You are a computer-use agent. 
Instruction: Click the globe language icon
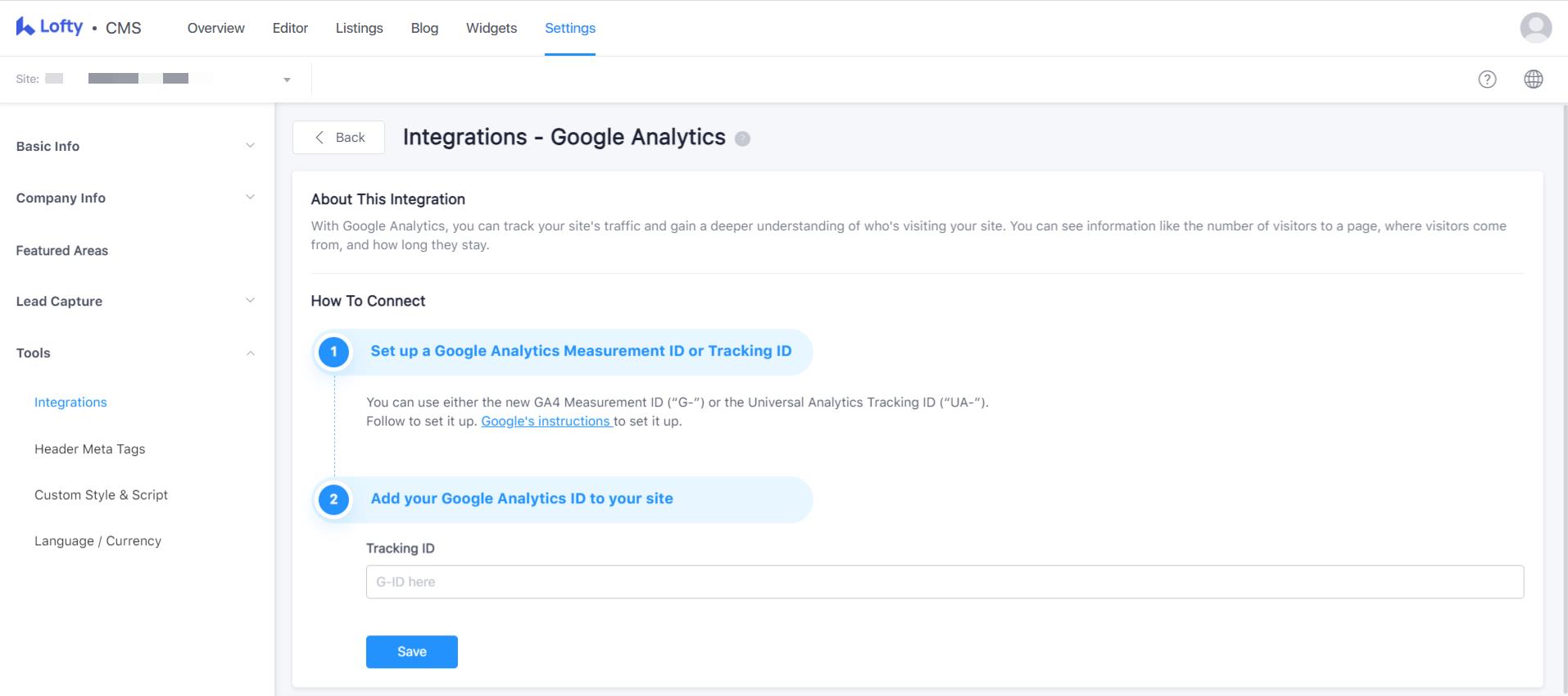point(1534,79)
